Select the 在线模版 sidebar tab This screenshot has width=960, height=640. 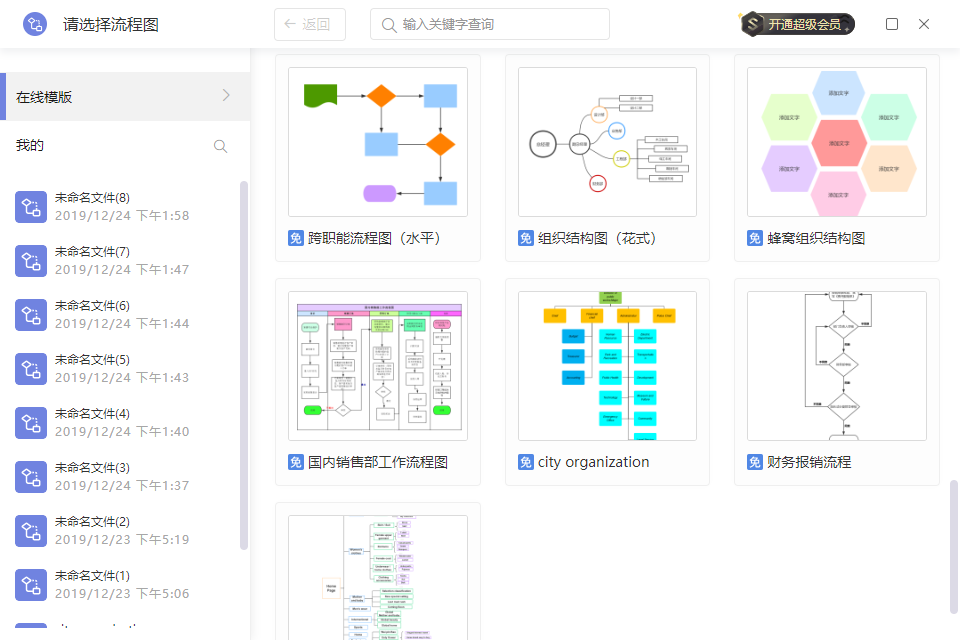(125, 97)
